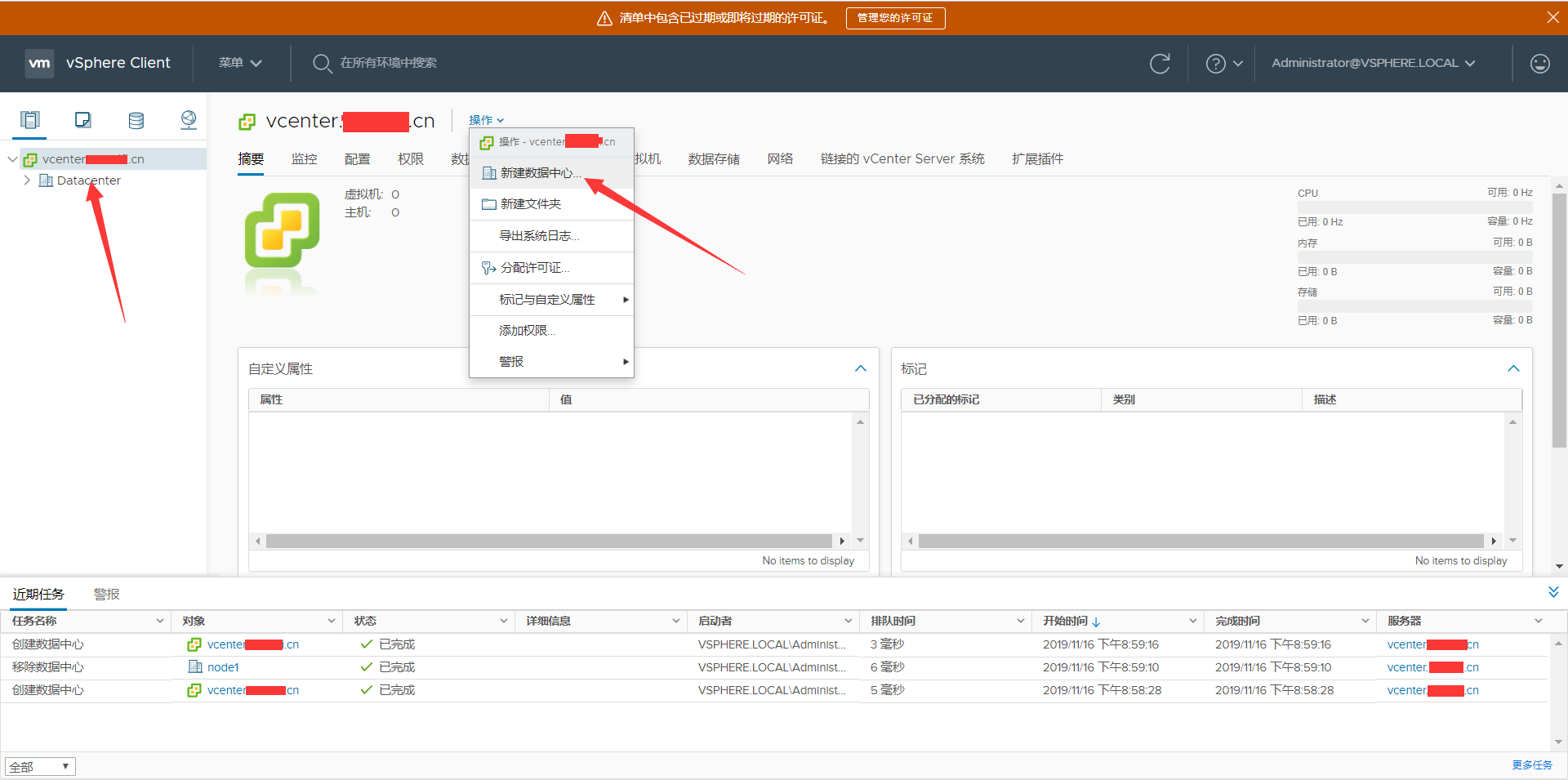The image size is (1568, 780).
Task: Click new folder icon in the menu
Action: 488,204
